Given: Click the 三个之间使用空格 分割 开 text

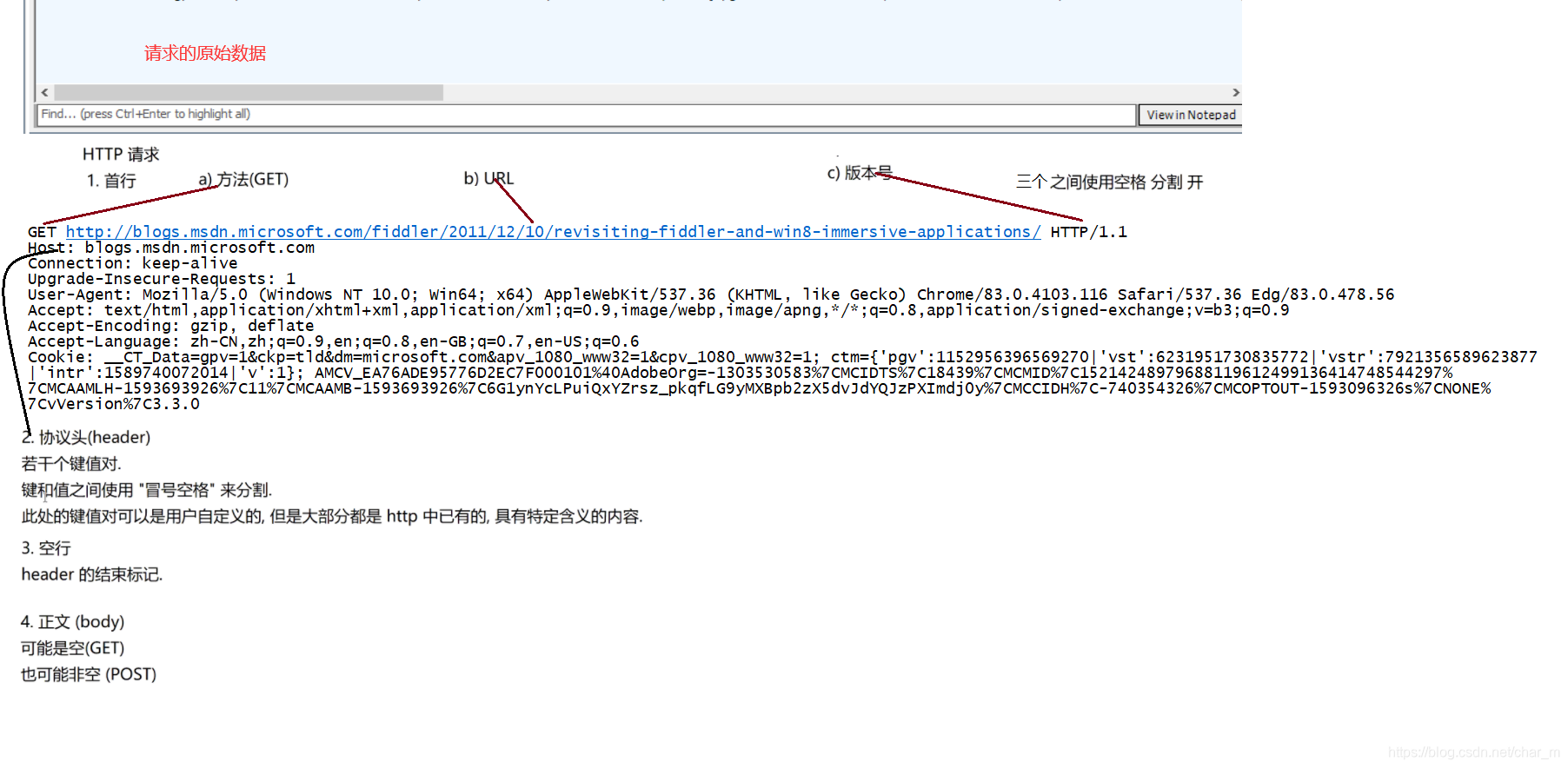Looking at the screenshot, I should coord(1109,182).
